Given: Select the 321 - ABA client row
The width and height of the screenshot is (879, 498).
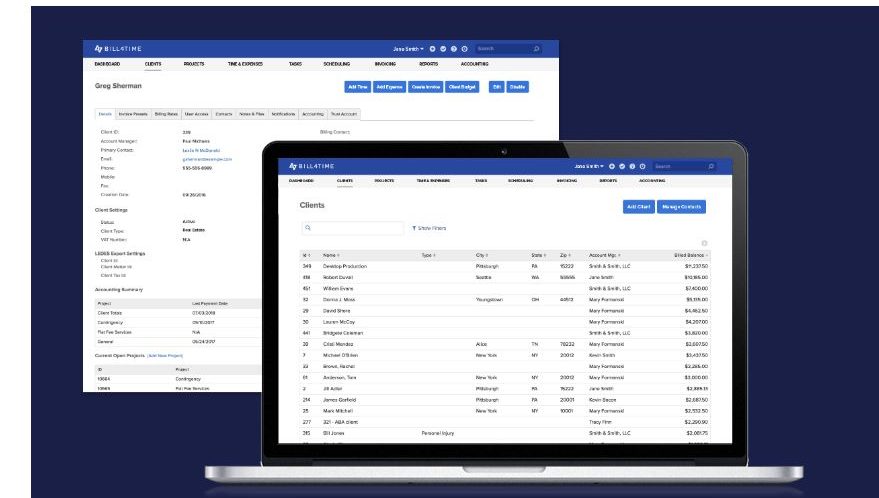Looking at the screenshot, I should click(x=505, y=422).
